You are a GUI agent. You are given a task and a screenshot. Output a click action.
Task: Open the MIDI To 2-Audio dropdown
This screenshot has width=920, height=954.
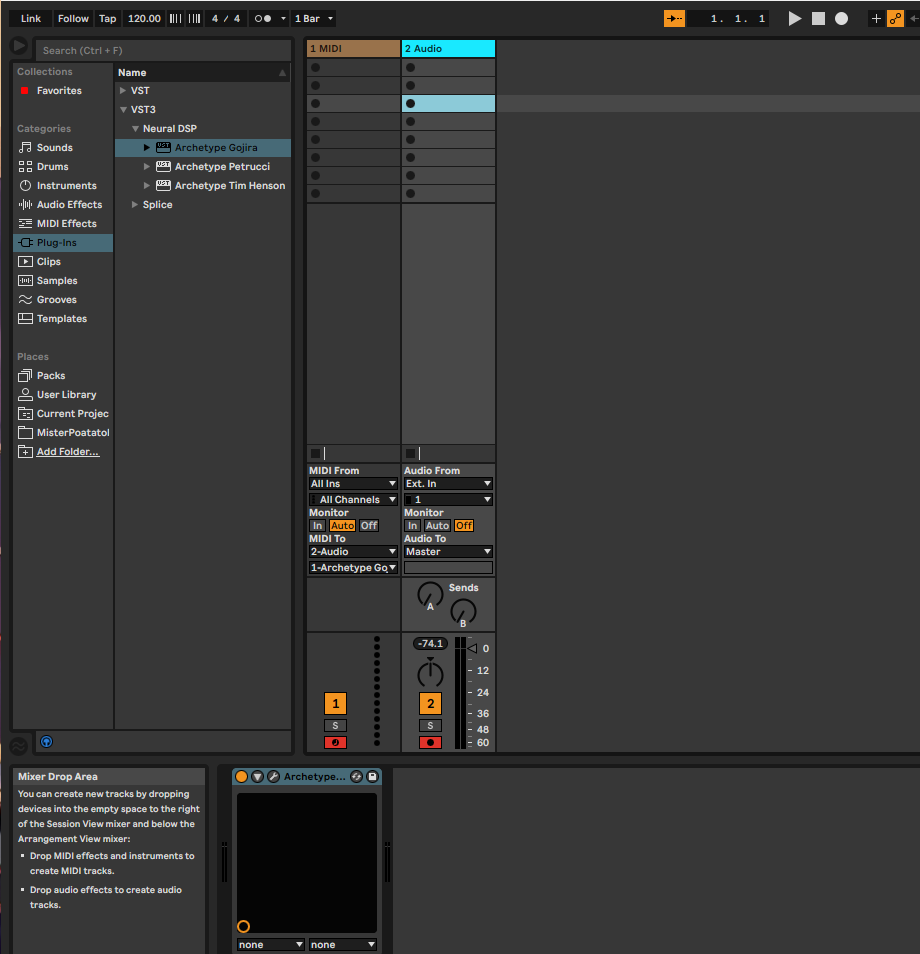pyautogui.click(x=354, y=552)
